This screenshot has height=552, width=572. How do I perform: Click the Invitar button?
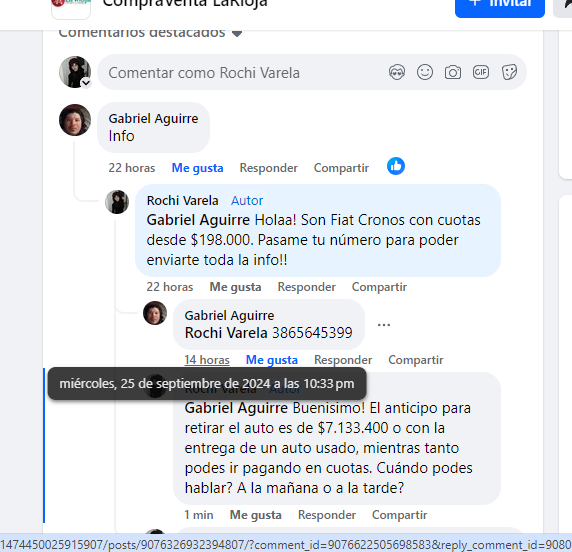pos(500,7)
